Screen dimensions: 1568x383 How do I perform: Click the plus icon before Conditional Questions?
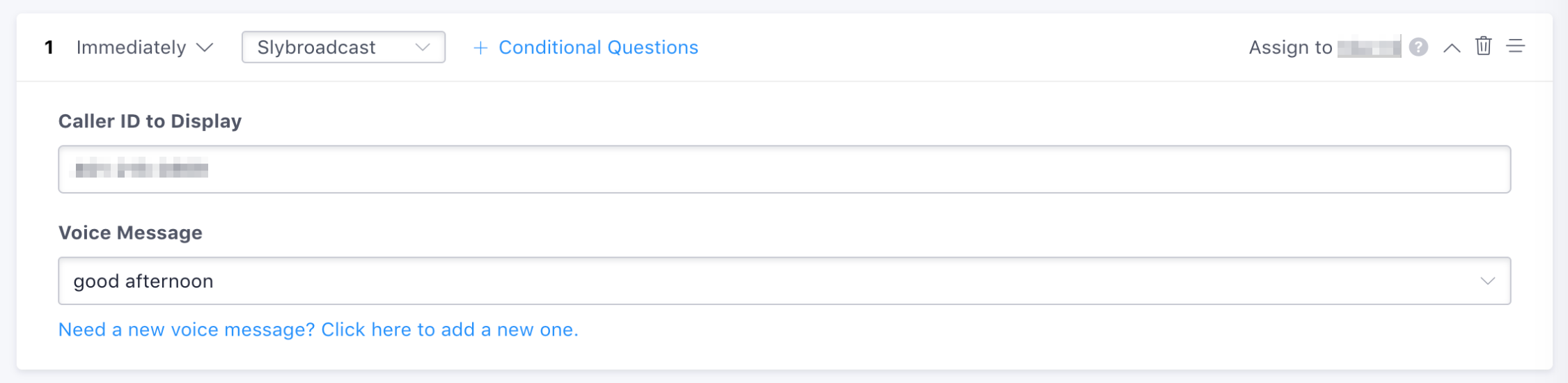[x=480, y=47]
